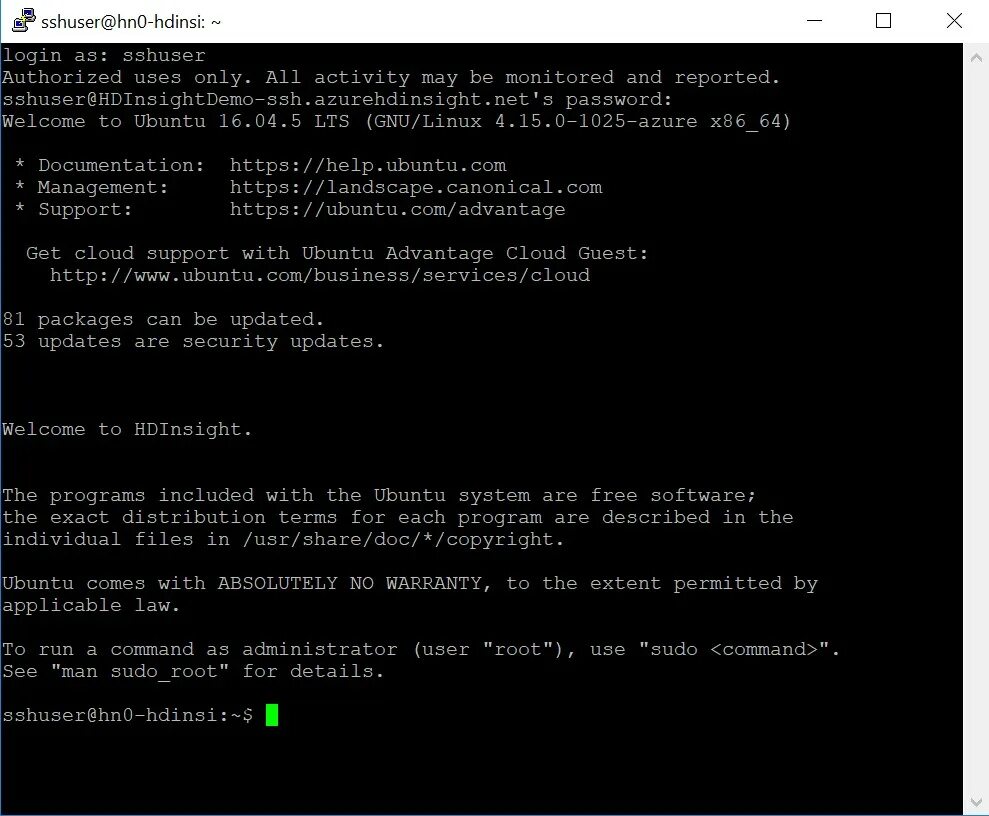The image size is (989, 816).
Task: Click the scrollbar down arrow
Action: [976, 803]
